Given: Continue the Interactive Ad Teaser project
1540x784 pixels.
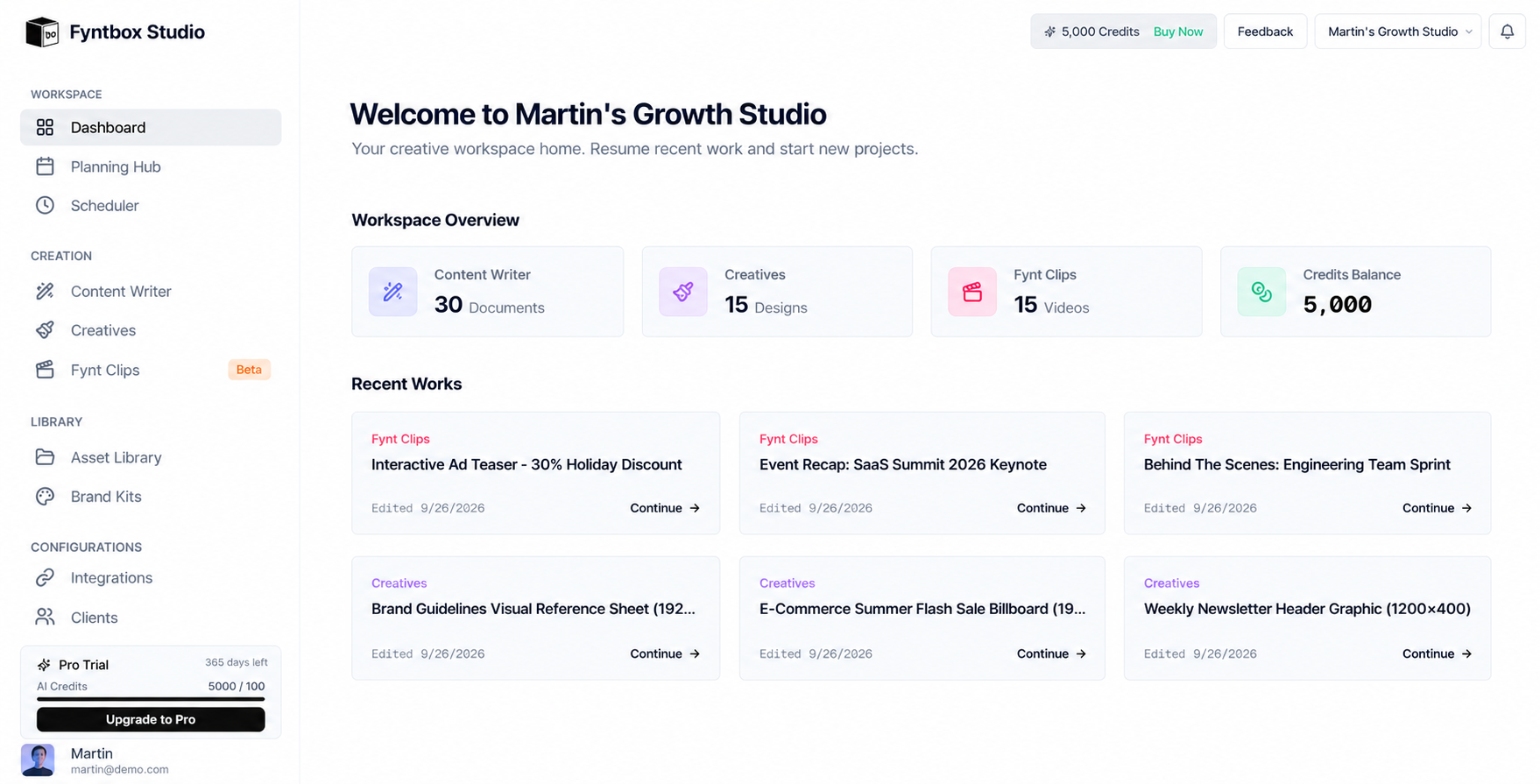Looking at the screenshot, I should (x=665, y=508).
